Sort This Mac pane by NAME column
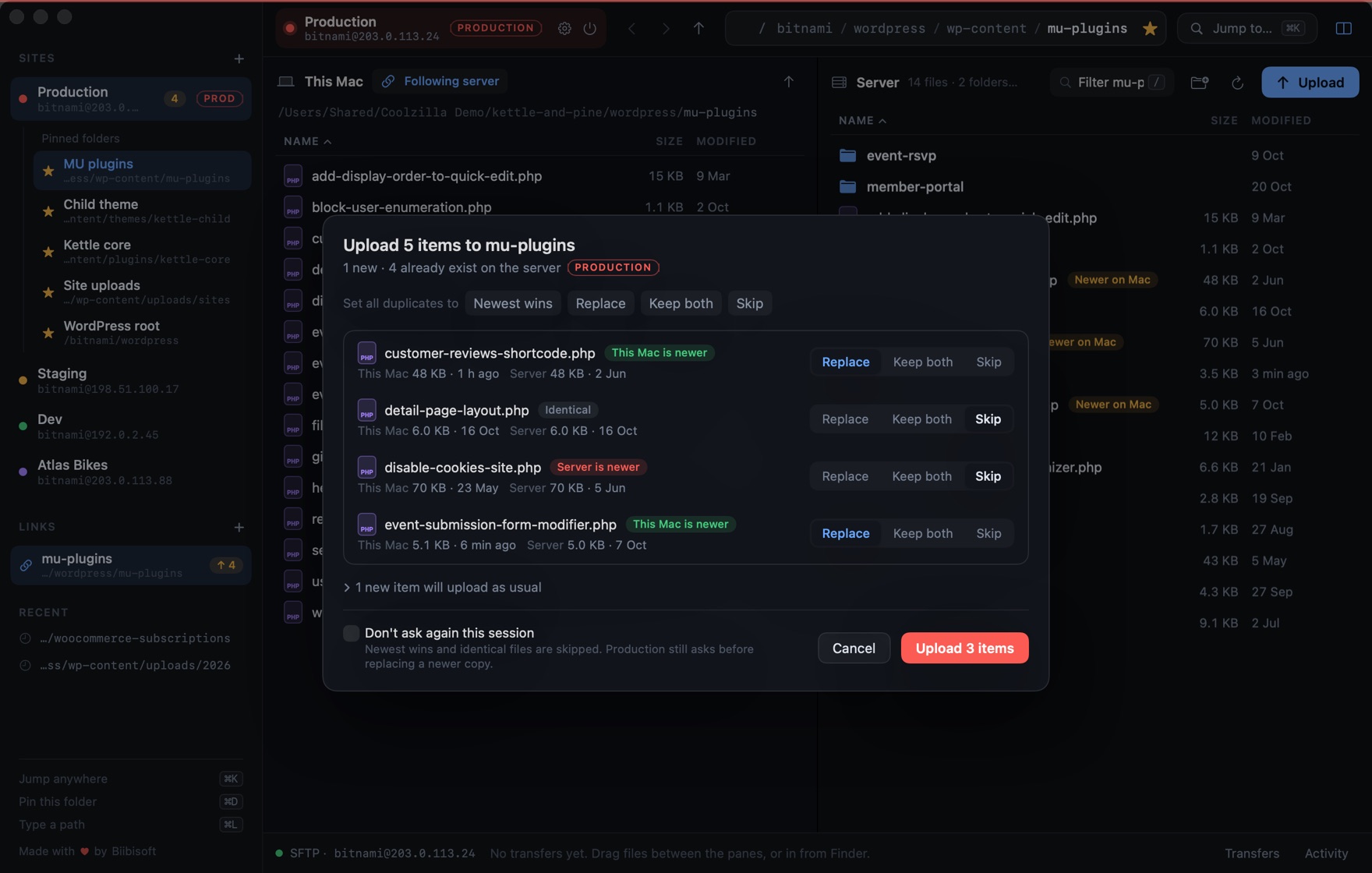This screenshot has height=873, width=1372. point(307,141)
